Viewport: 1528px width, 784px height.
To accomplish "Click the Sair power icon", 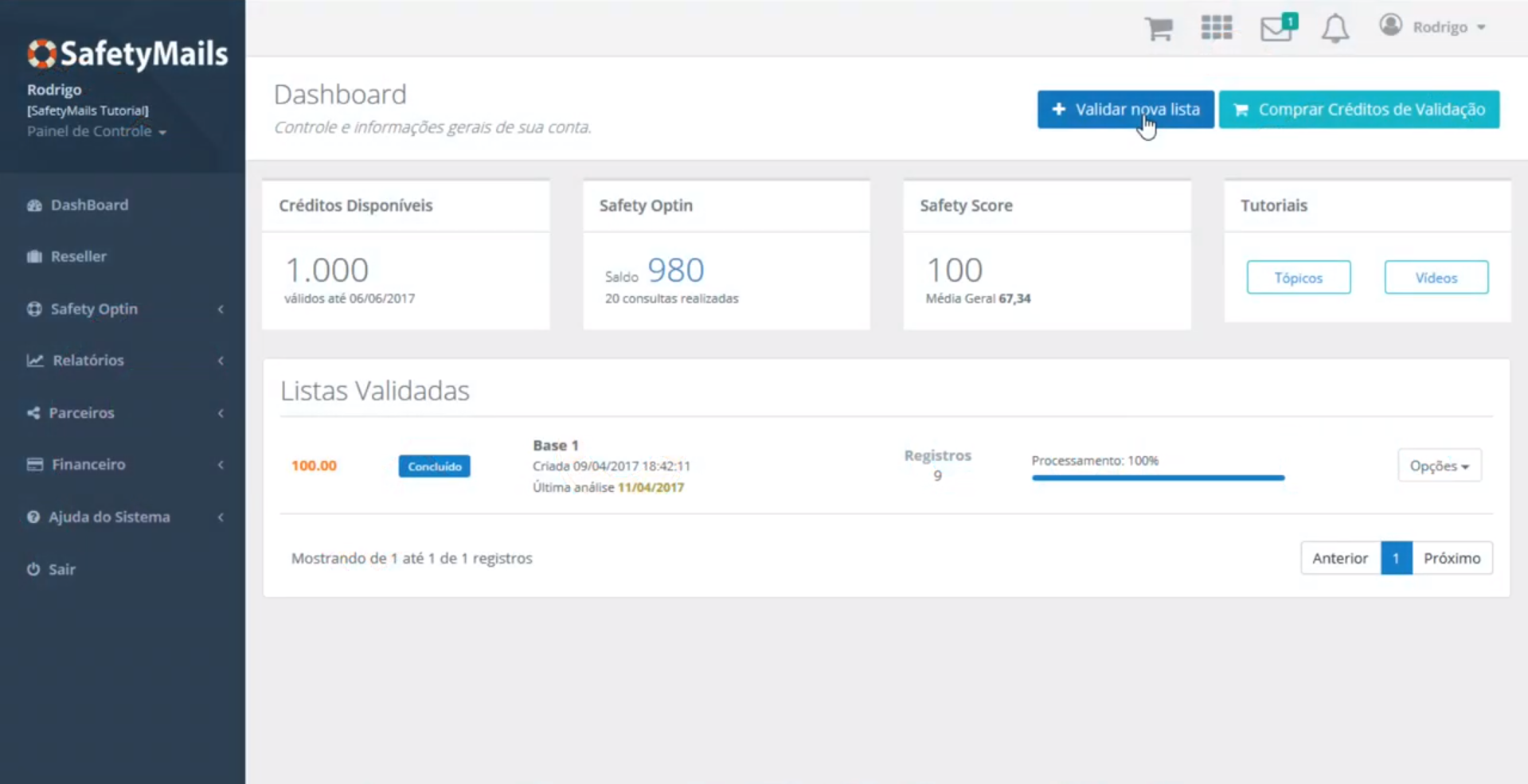I will [33, 569].
